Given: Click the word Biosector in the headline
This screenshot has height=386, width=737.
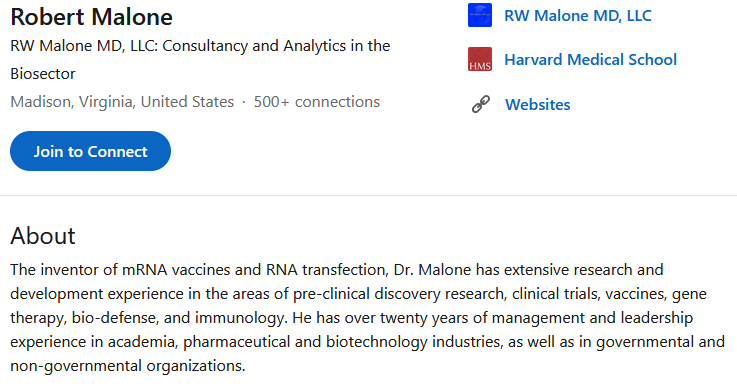Looking at the screenshot, I should [43, 74].
